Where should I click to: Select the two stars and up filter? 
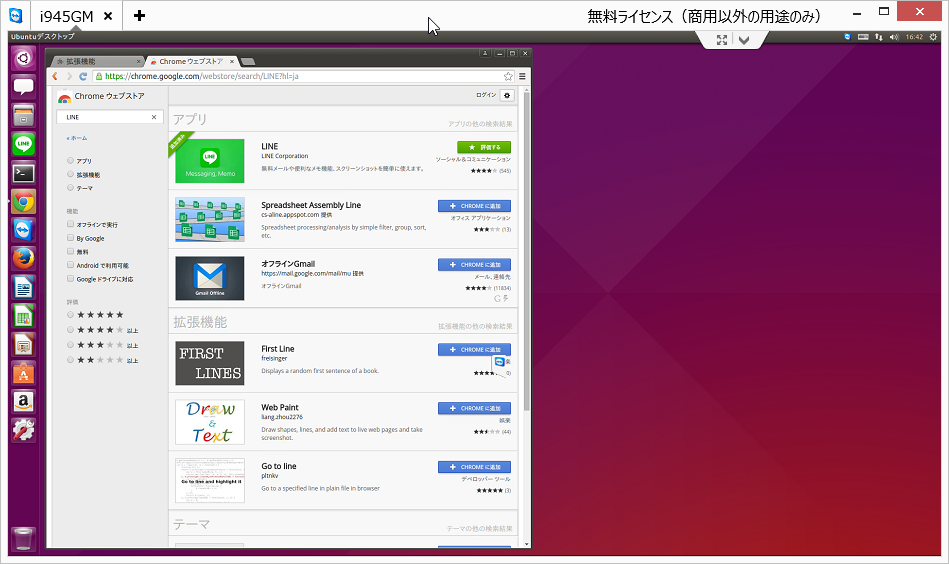coord(70,360)
